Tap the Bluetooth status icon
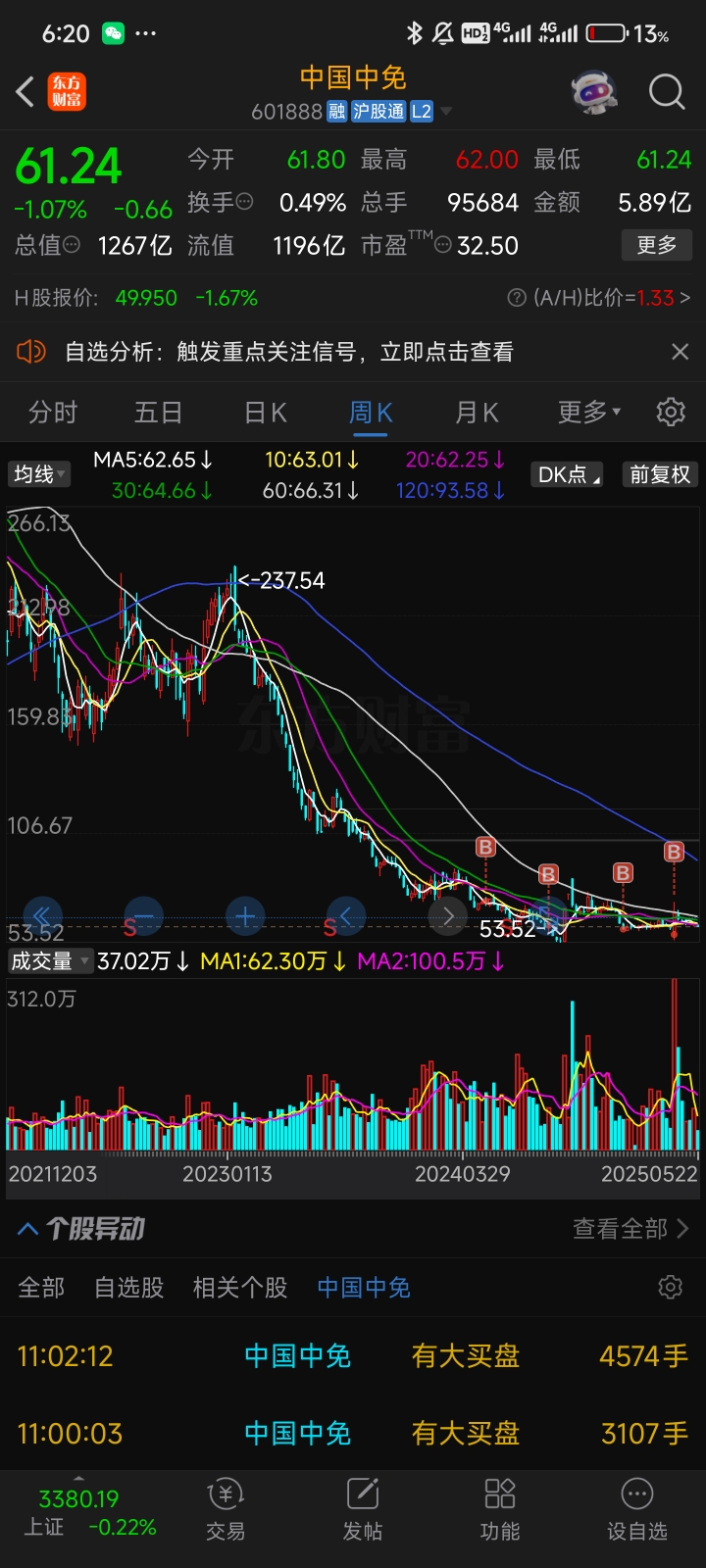 point(415,33)
